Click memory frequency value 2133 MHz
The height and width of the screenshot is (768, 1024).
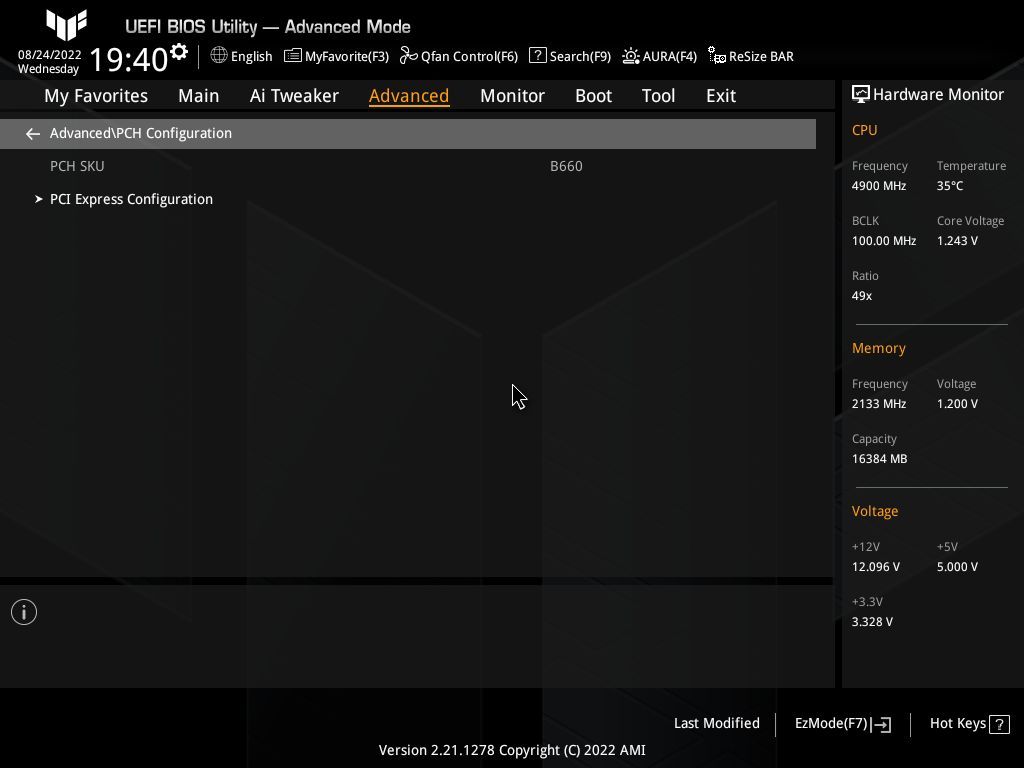pos(878,404)
